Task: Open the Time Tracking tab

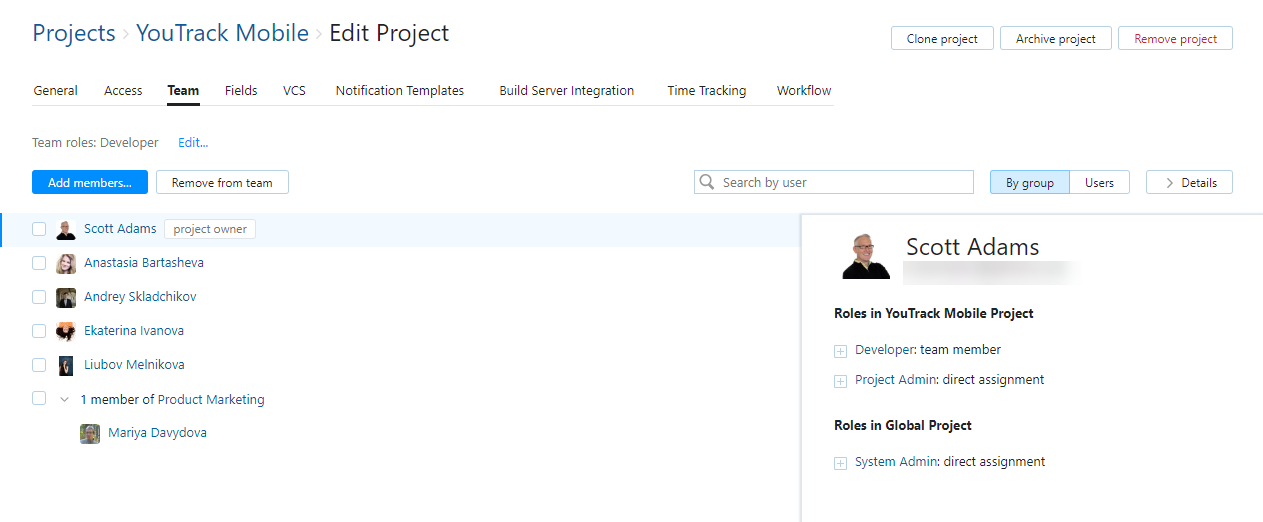Action: click(x=706, y=91)
